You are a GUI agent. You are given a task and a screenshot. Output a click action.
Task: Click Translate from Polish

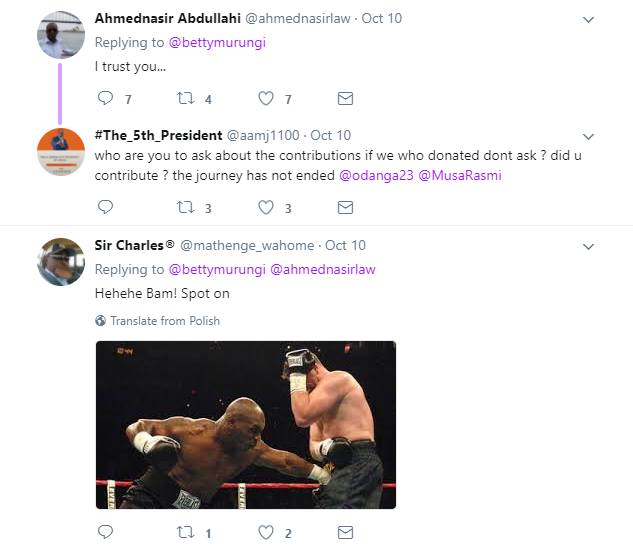click(x=158, y=321)
